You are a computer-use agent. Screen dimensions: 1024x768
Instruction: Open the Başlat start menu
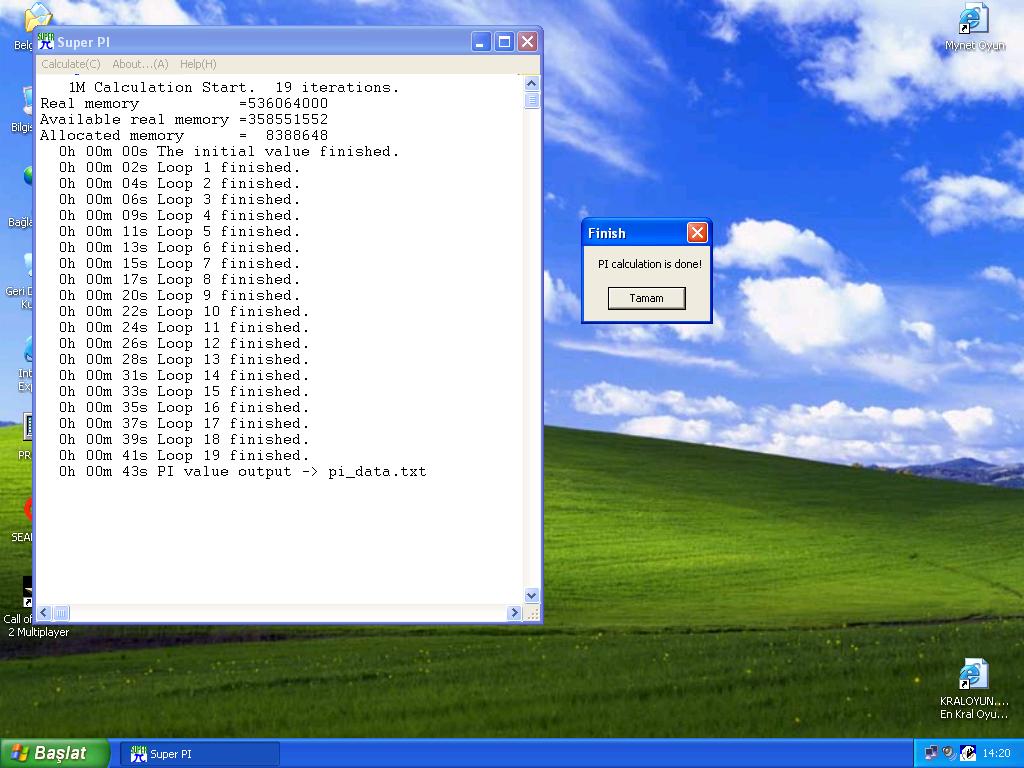pos(55,753)
